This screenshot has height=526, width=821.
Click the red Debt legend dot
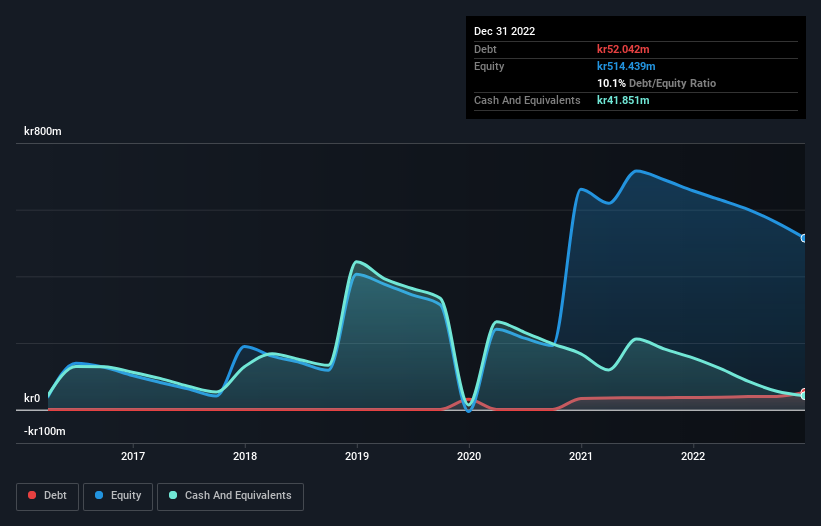click(32, 495)
